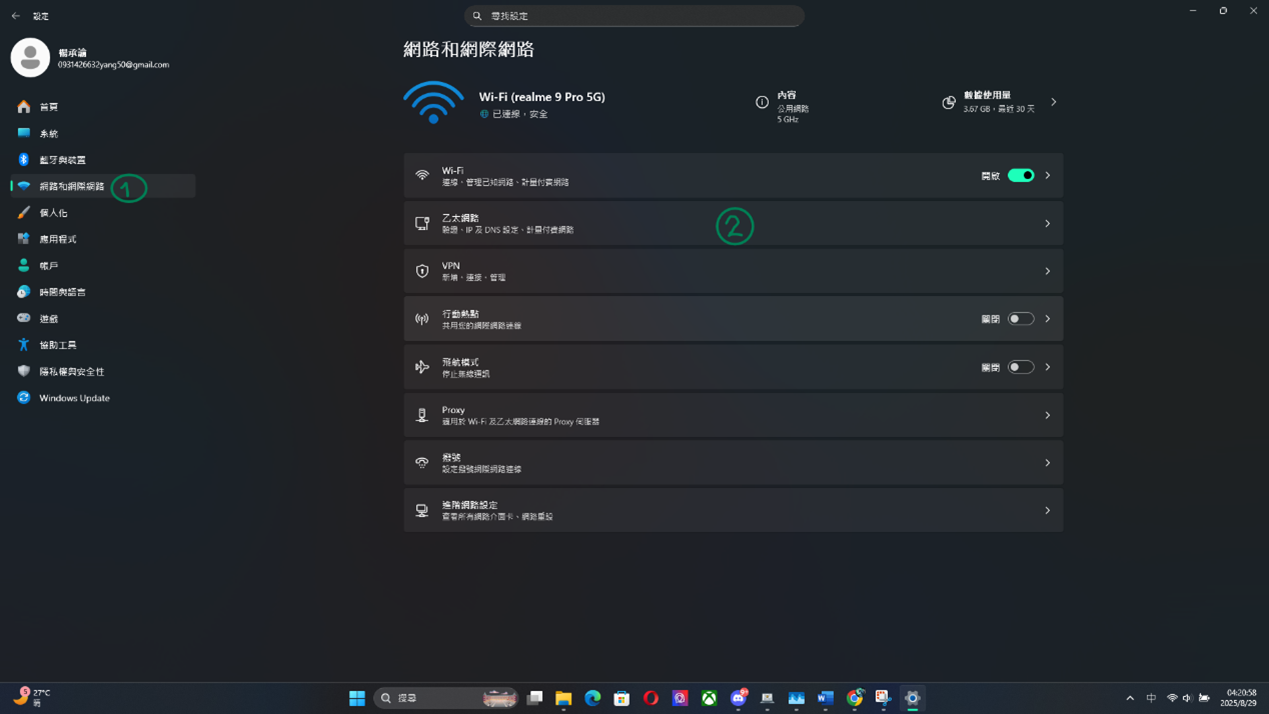Viewport: 1269px width, 714px height.
Task: Select 應用程式 (Apps) in the sidebar
Action: pyautogui.click(x=57, y=240)
